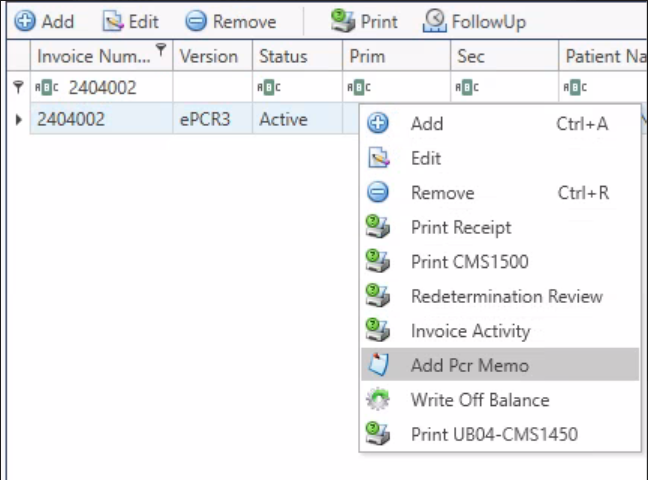Click the Print printer icon in the toolbar
The height and width of the screenshot is (480, 648).
[x=344, y=21]
